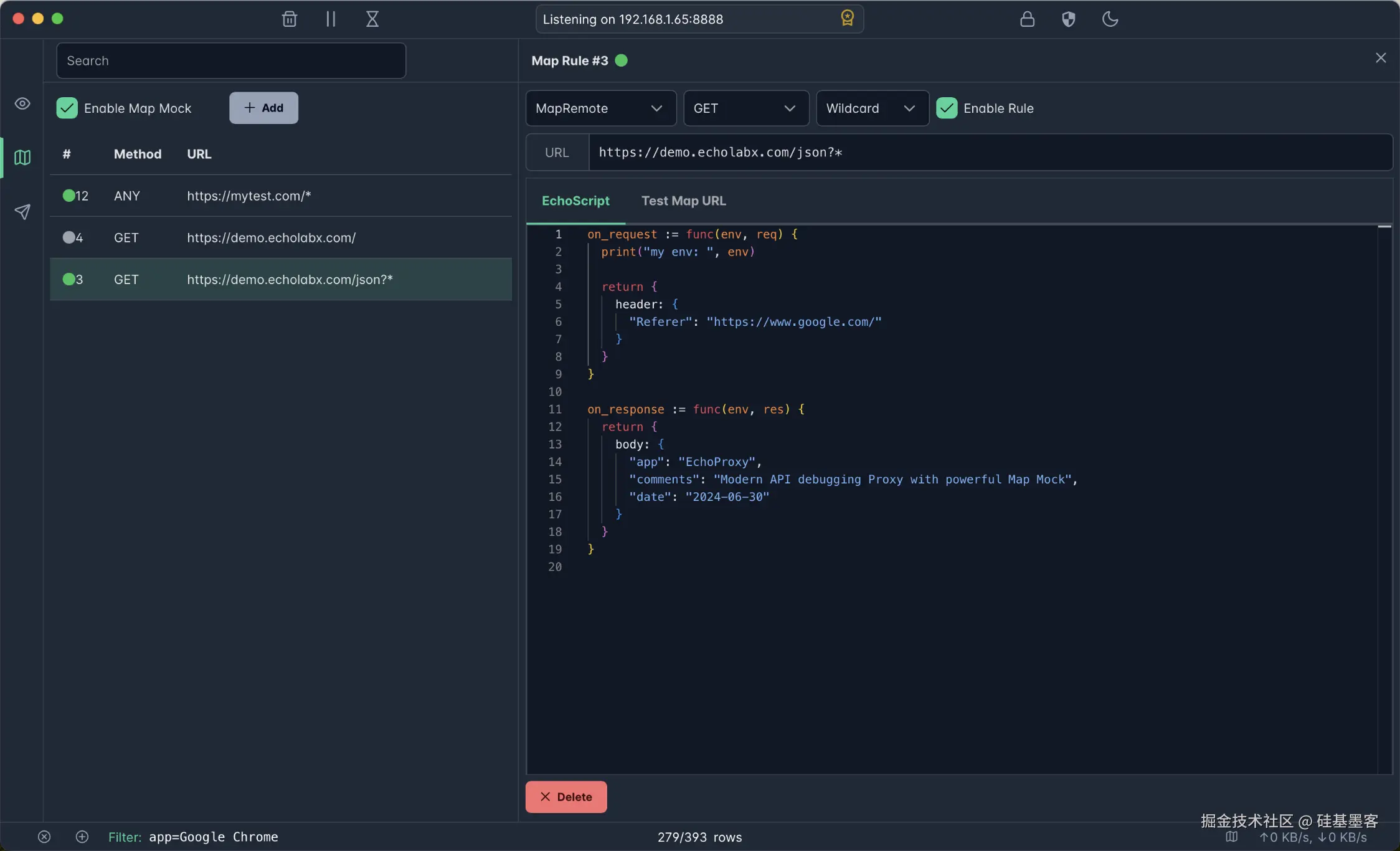
Task: Click the award badge icon in the address bar
Action: coord(847,18)
